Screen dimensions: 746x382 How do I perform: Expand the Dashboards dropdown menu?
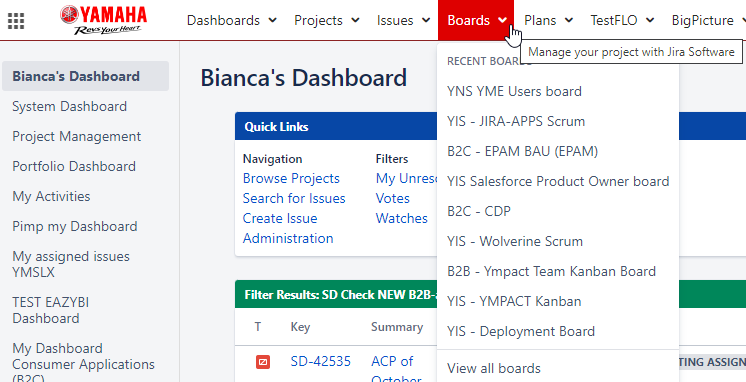[x=232, y=20]
